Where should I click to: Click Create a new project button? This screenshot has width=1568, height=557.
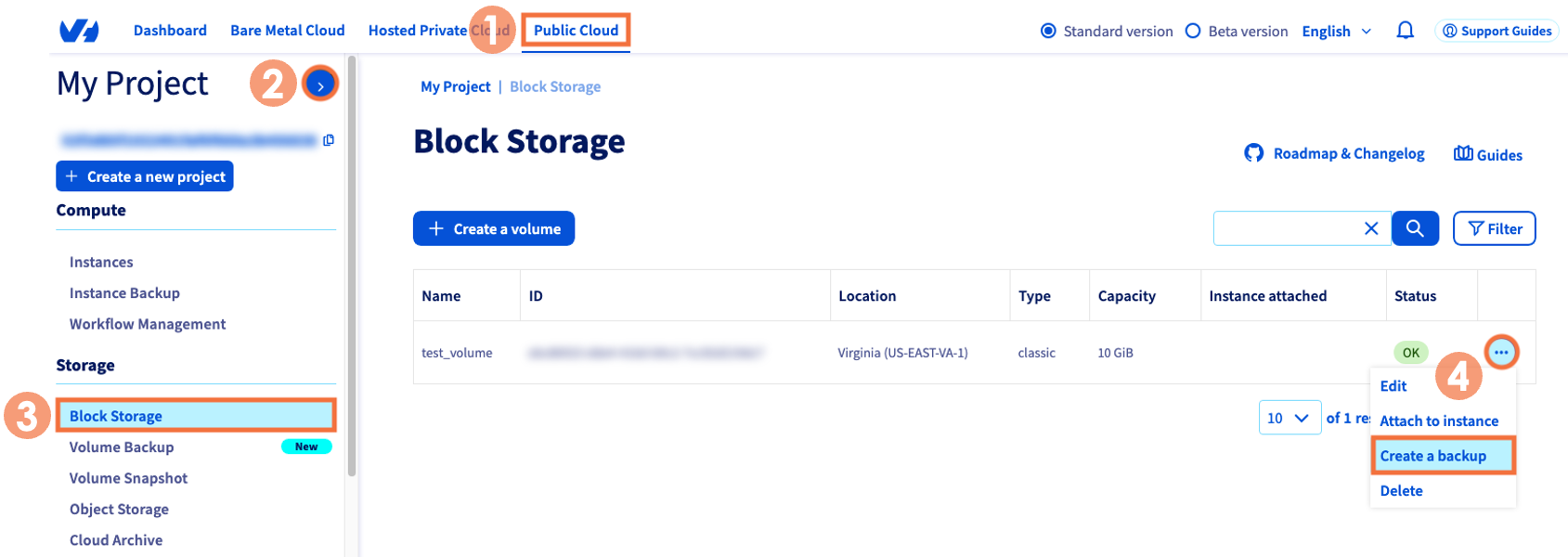(145, 176)
